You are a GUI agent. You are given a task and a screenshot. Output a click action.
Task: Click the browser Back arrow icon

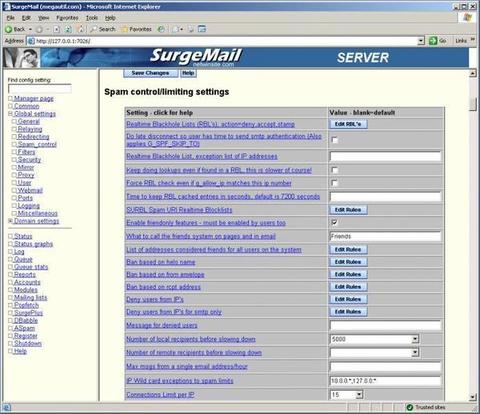[x=8, y=29]
